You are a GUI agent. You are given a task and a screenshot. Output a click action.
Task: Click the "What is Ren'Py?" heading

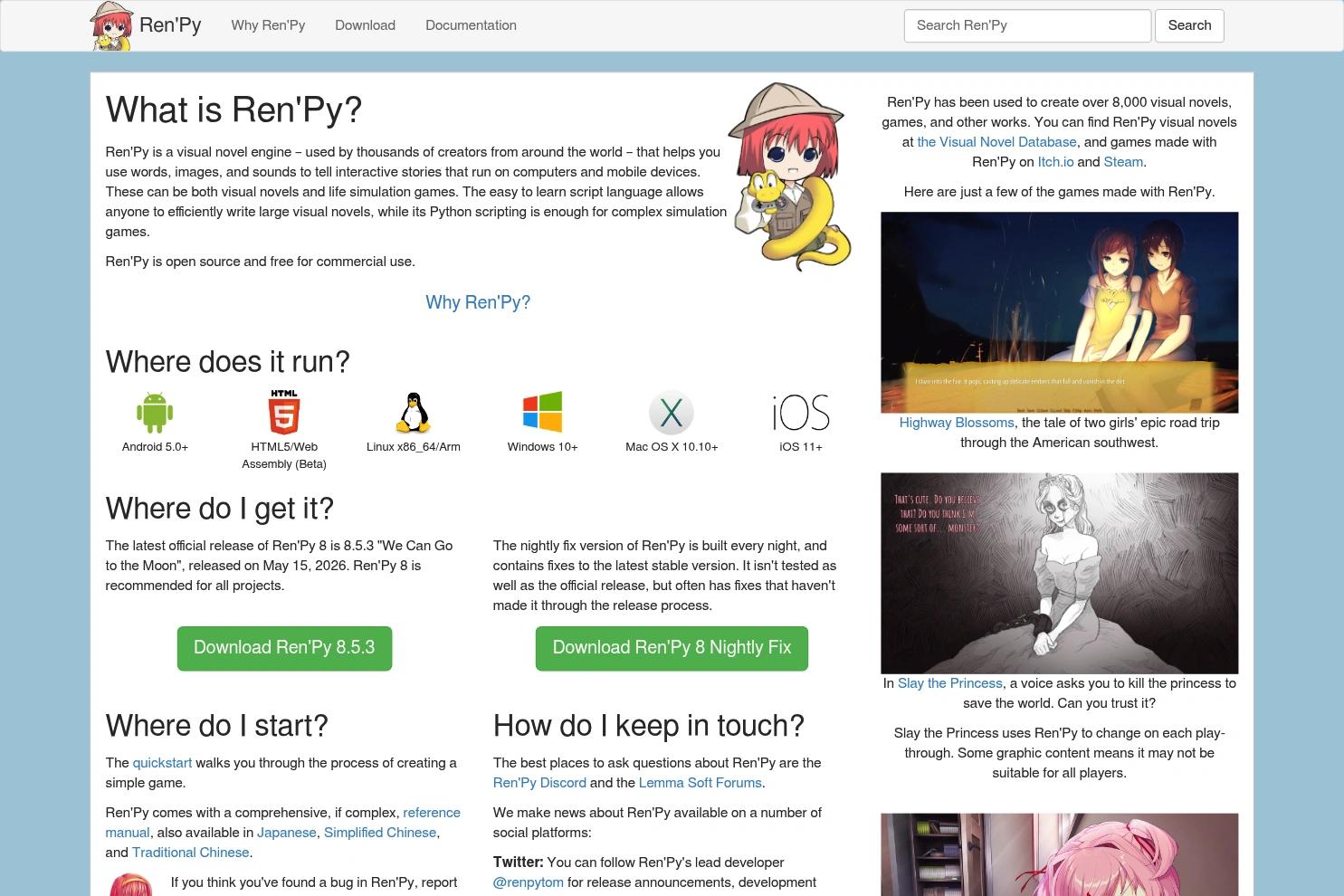tap(234, 110)
